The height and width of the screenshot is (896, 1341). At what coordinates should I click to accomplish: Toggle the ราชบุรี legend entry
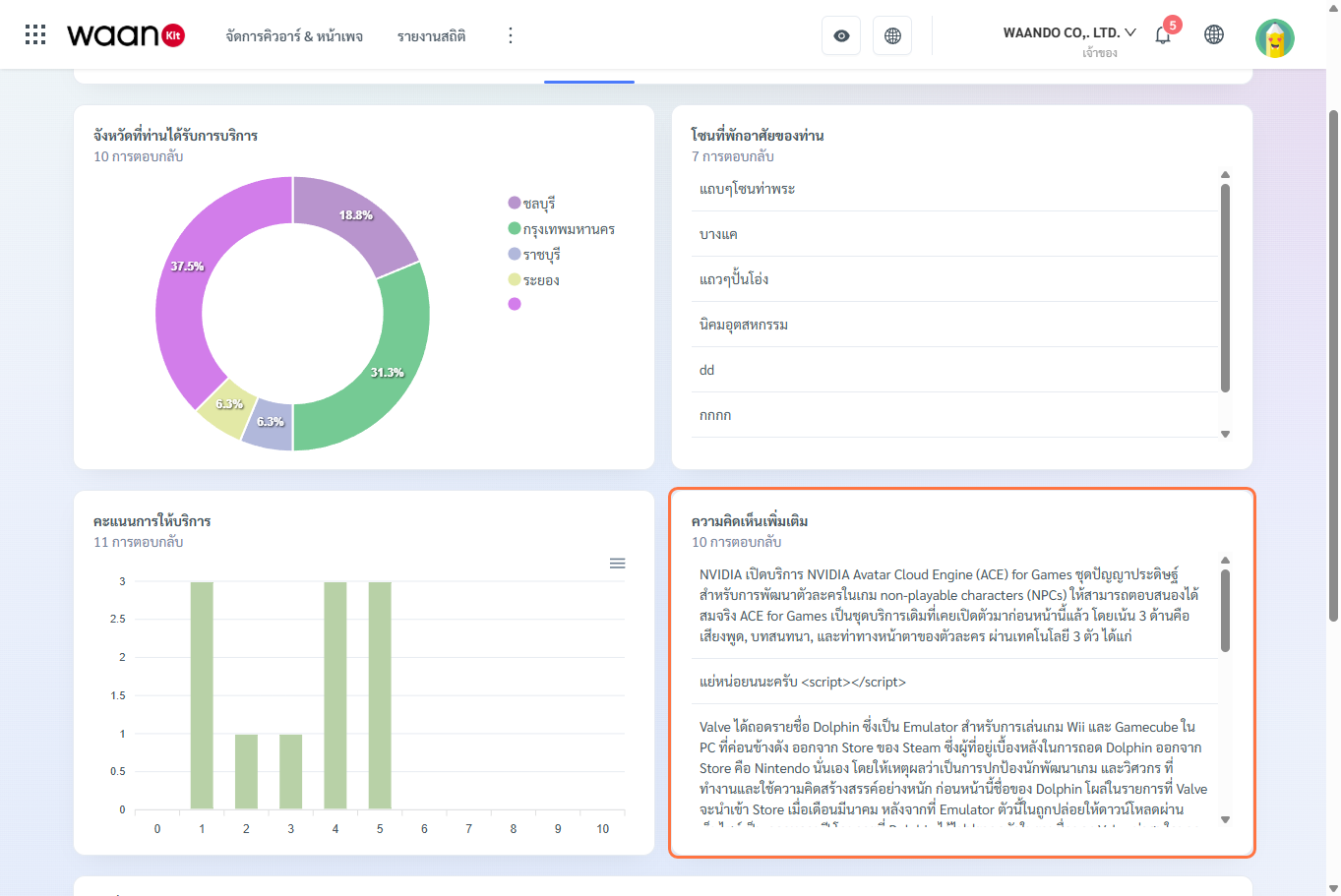[534, 255]
